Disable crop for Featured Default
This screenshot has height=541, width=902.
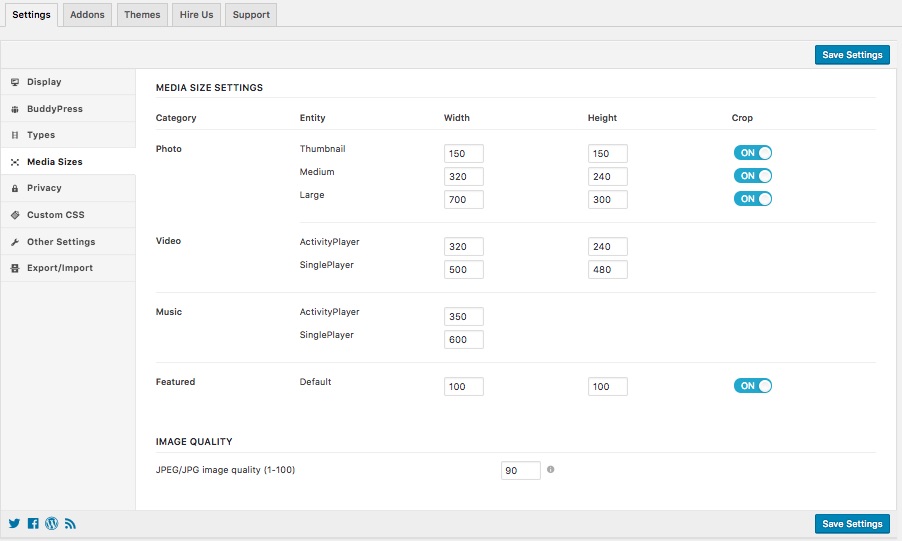[752, 386]
